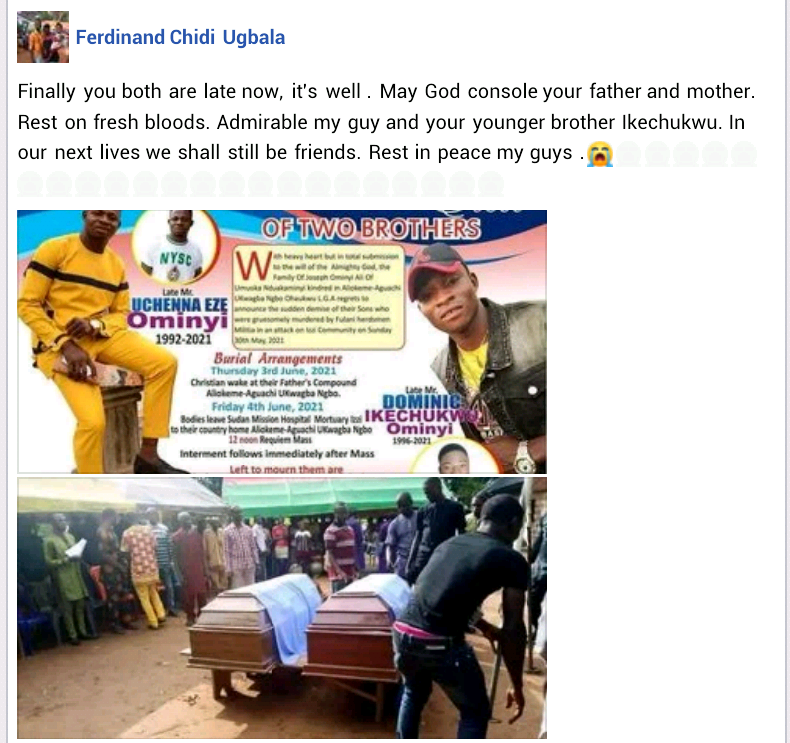The width and height of the screenshot is (790, 743).
Task: Click the NYSC shirt circular portrait
Action: coord(176,248)
